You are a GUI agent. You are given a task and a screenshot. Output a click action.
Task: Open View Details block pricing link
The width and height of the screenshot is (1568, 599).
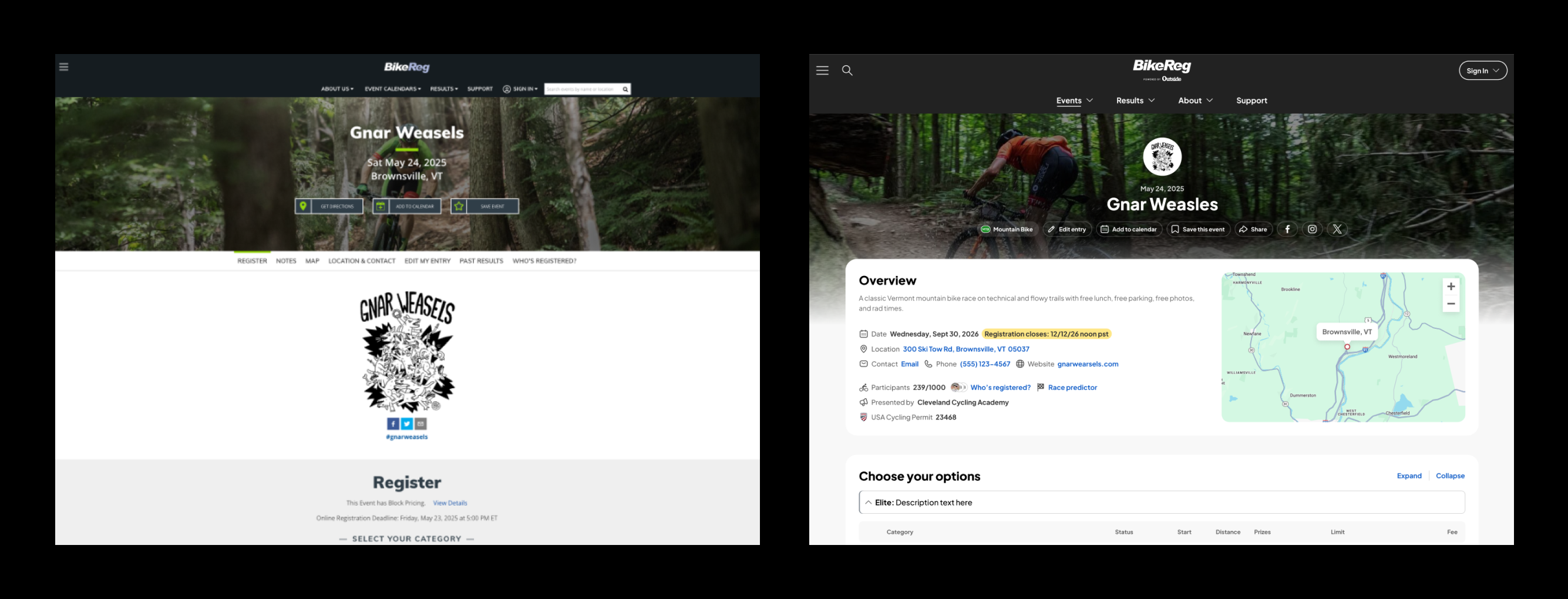click(450, 503)
